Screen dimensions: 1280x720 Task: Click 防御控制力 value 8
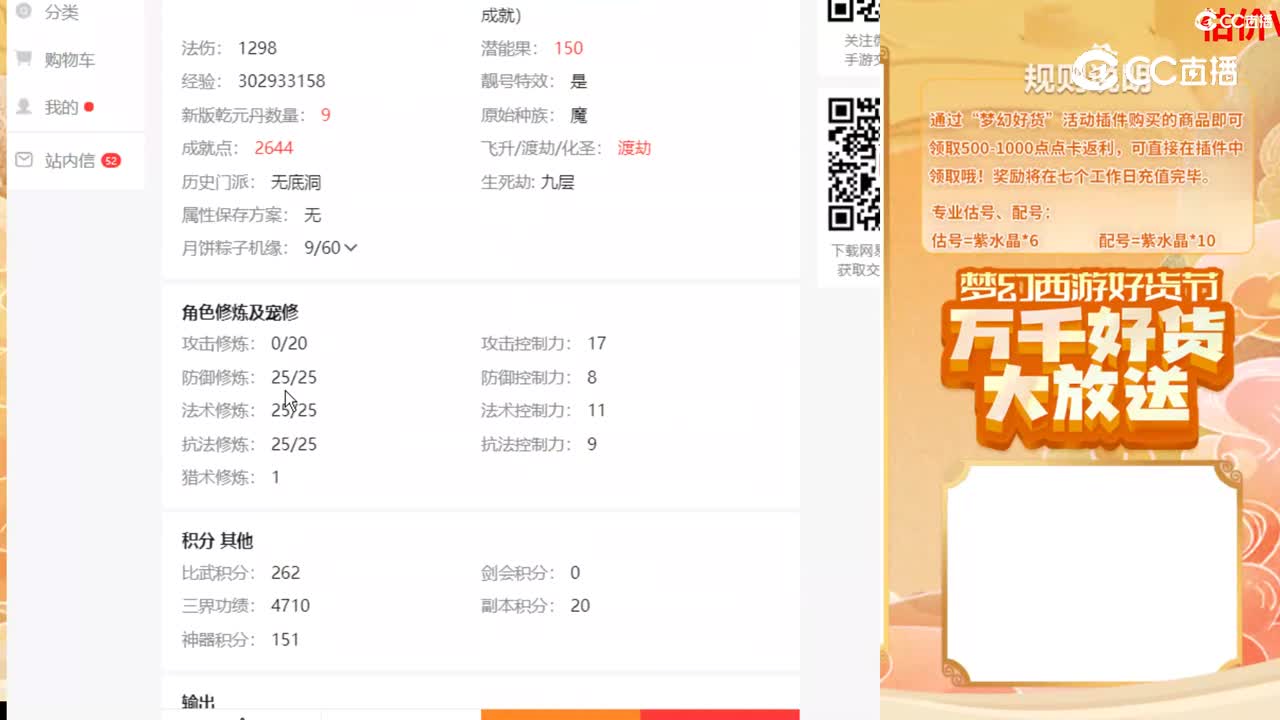pos(592,377)
